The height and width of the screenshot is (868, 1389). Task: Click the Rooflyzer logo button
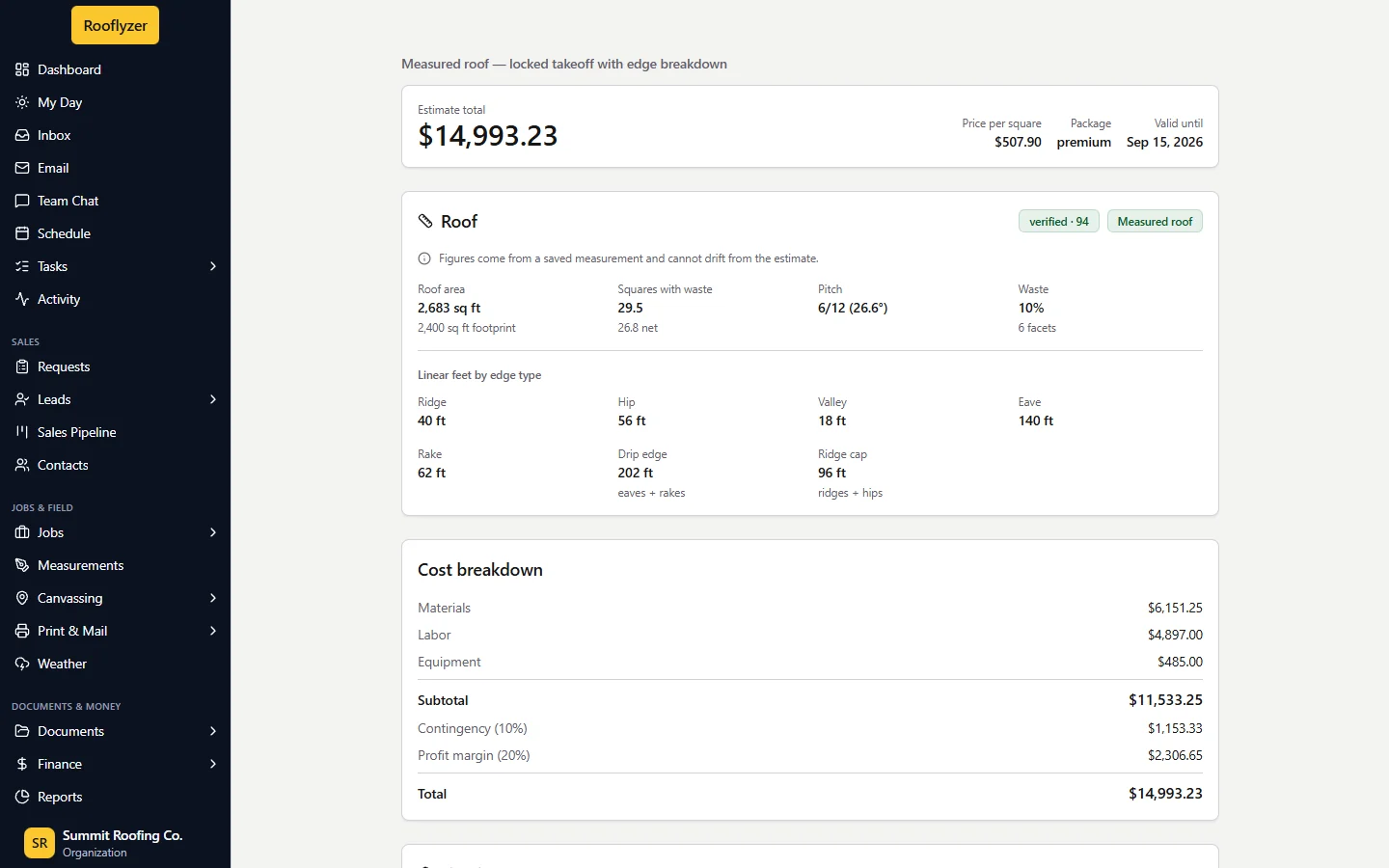[115, 25]
